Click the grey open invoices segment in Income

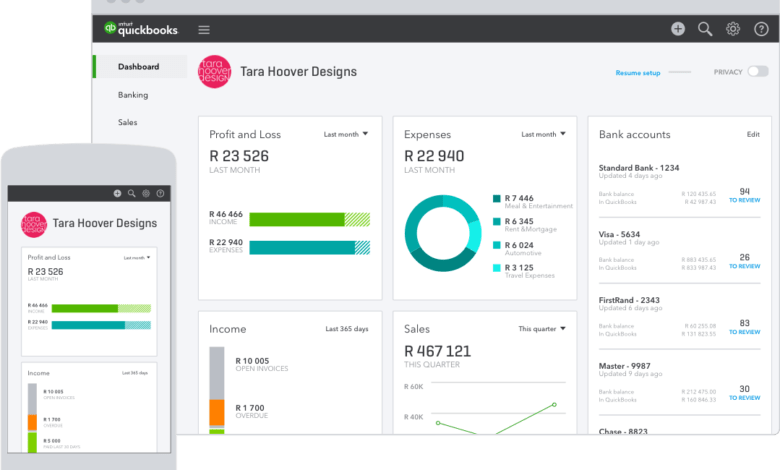(217, 373)
